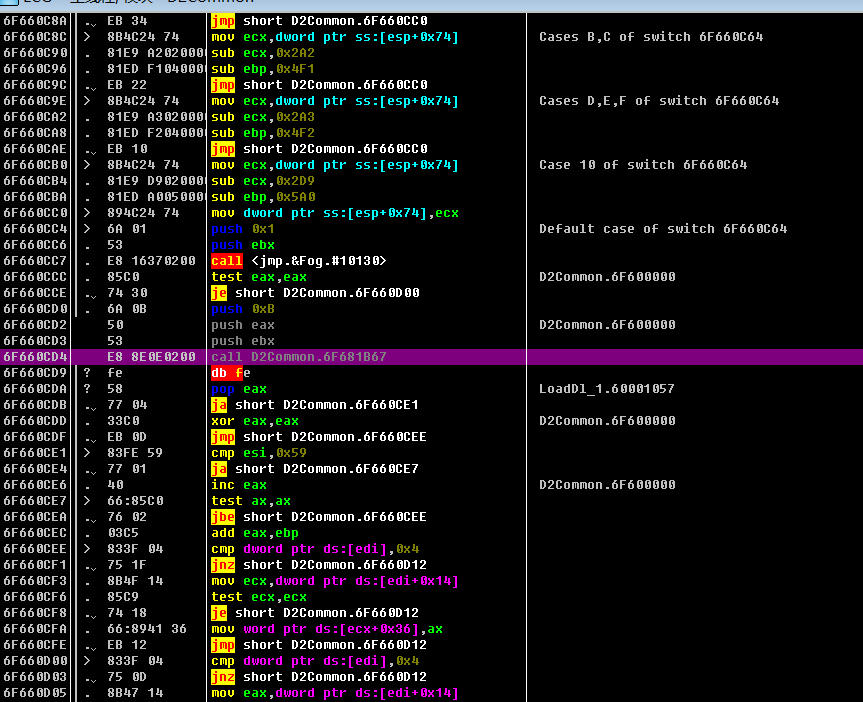Click address 6F660CC7
This screenshot has width=863, height=702.
35,261
